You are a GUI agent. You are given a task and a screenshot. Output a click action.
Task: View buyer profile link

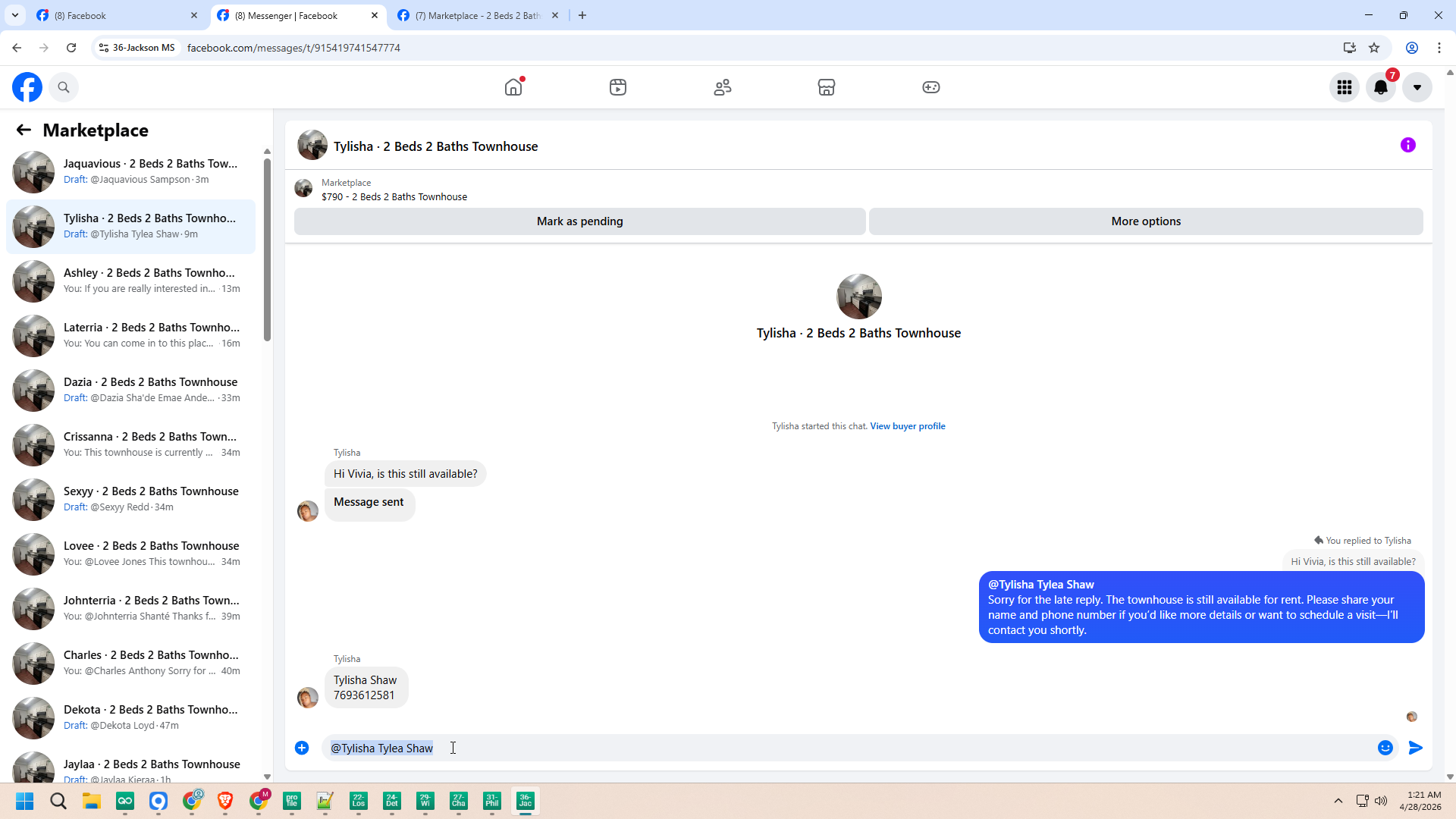click(x=908, y=426)
